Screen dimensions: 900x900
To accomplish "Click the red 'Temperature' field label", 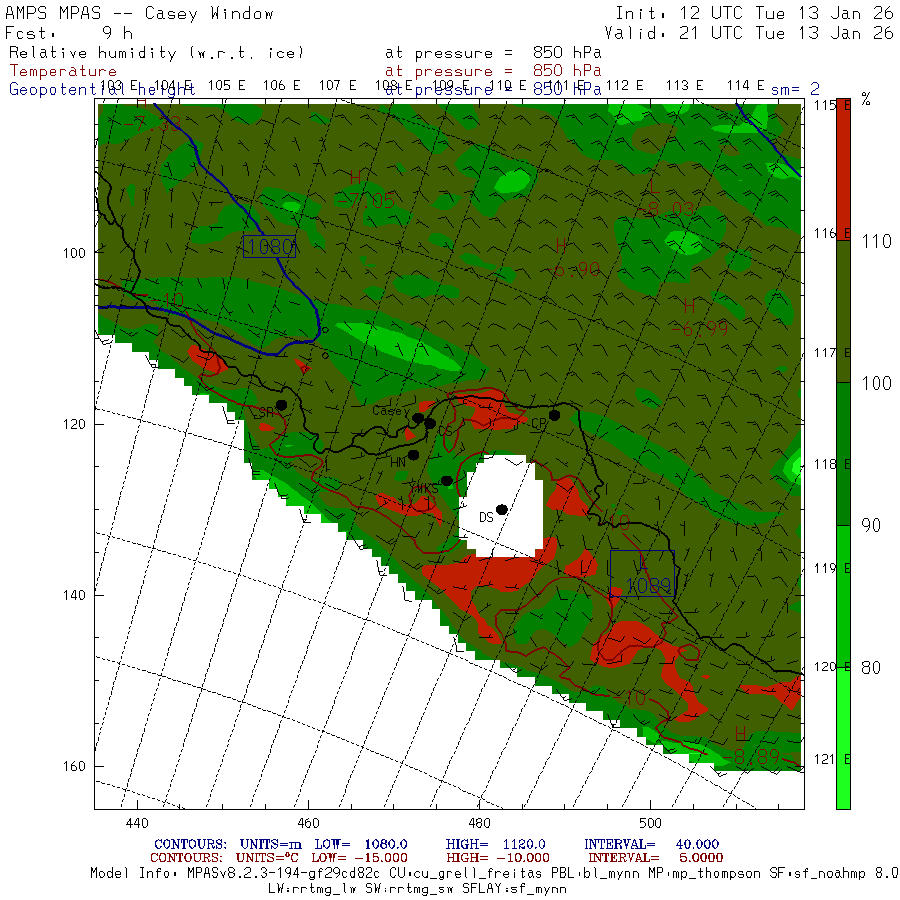I will [63, 71].
